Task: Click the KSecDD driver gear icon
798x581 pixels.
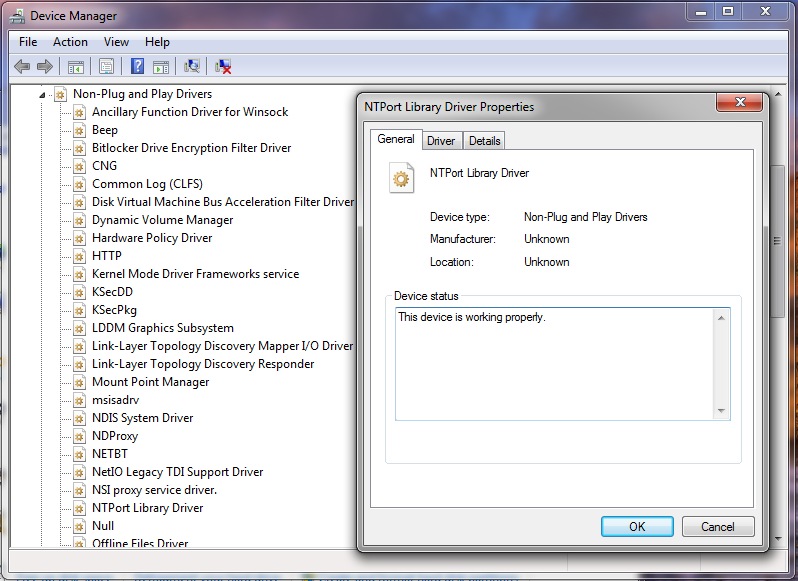Action: [x=79, y=293]
